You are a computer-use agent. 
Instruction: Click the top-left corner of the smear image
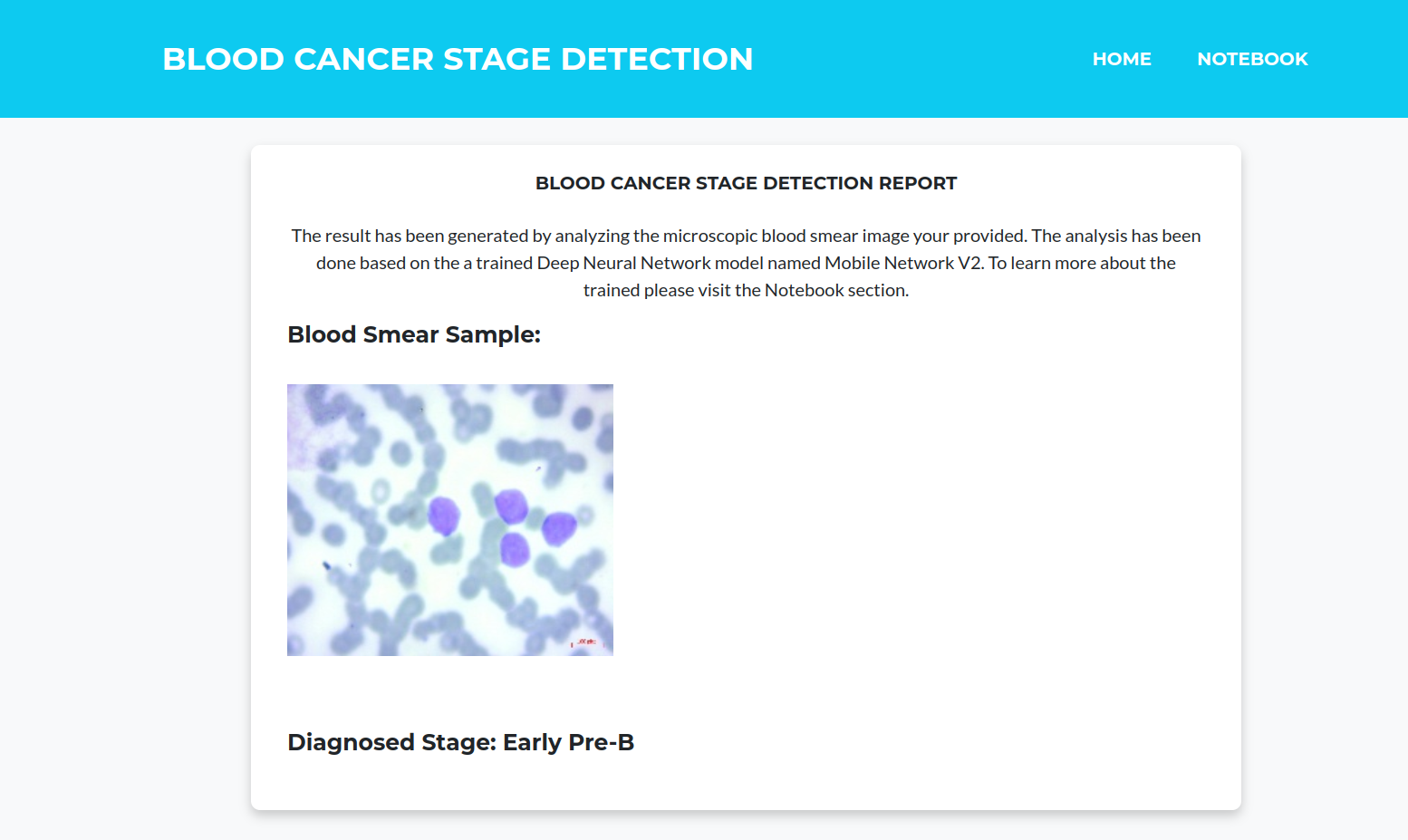pos(299,394)
